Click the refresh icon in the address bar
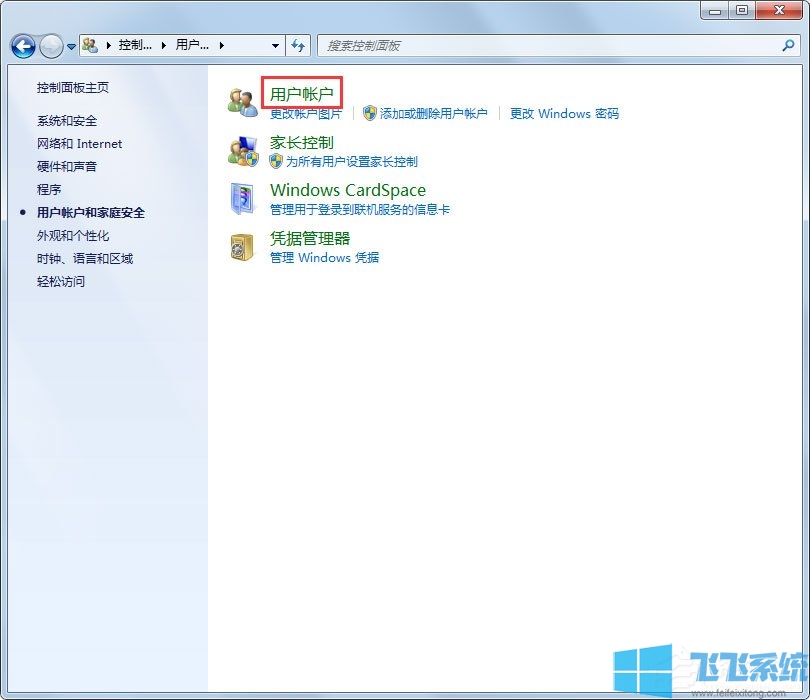 pos(299,46)
